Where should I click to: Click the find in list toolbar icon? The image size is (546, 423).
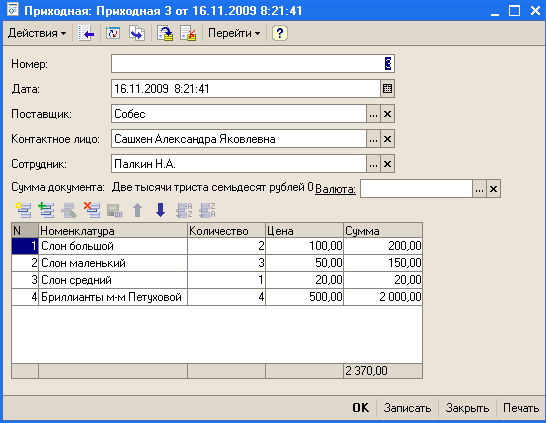[x=86, y=33]
